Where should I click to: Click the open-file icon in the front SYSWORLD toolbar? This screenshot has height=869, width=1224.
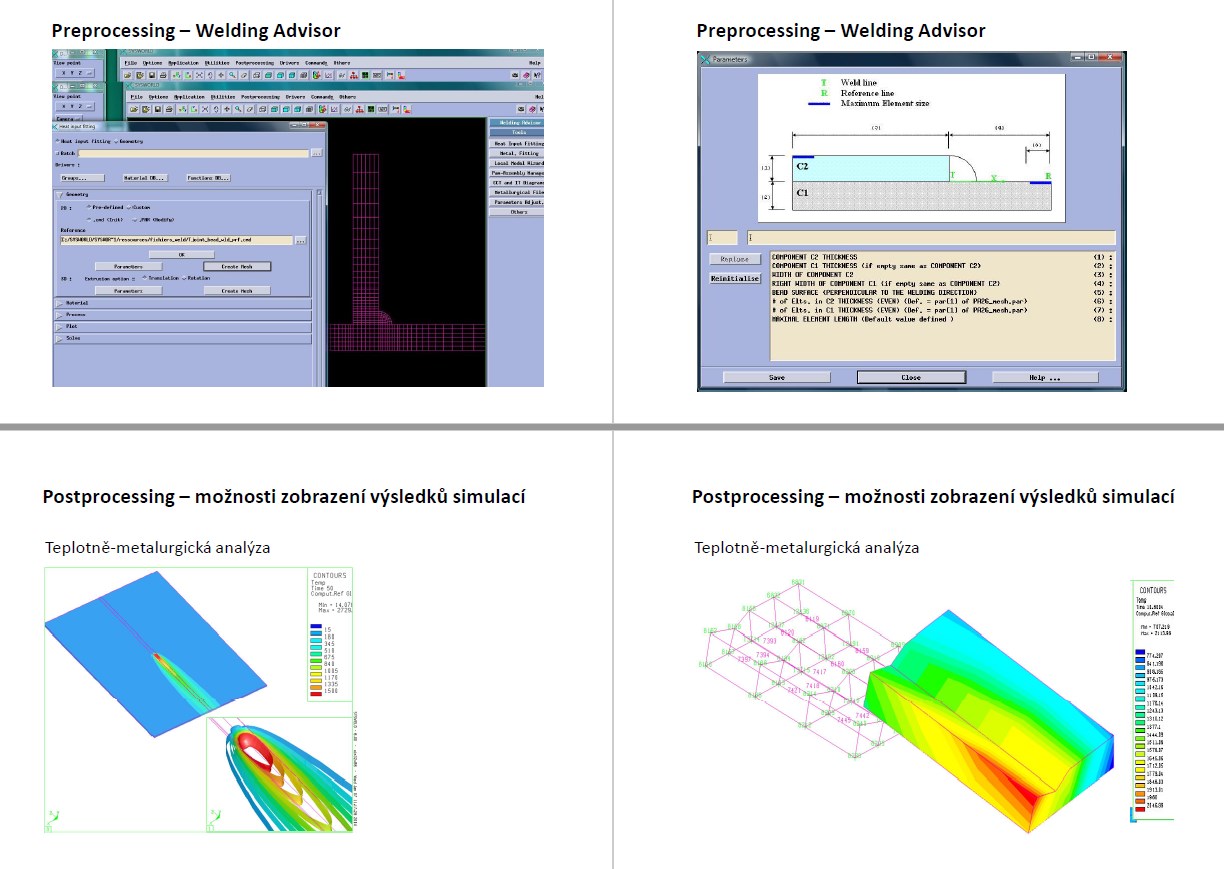pyautogui.click(x=134, y=110)
